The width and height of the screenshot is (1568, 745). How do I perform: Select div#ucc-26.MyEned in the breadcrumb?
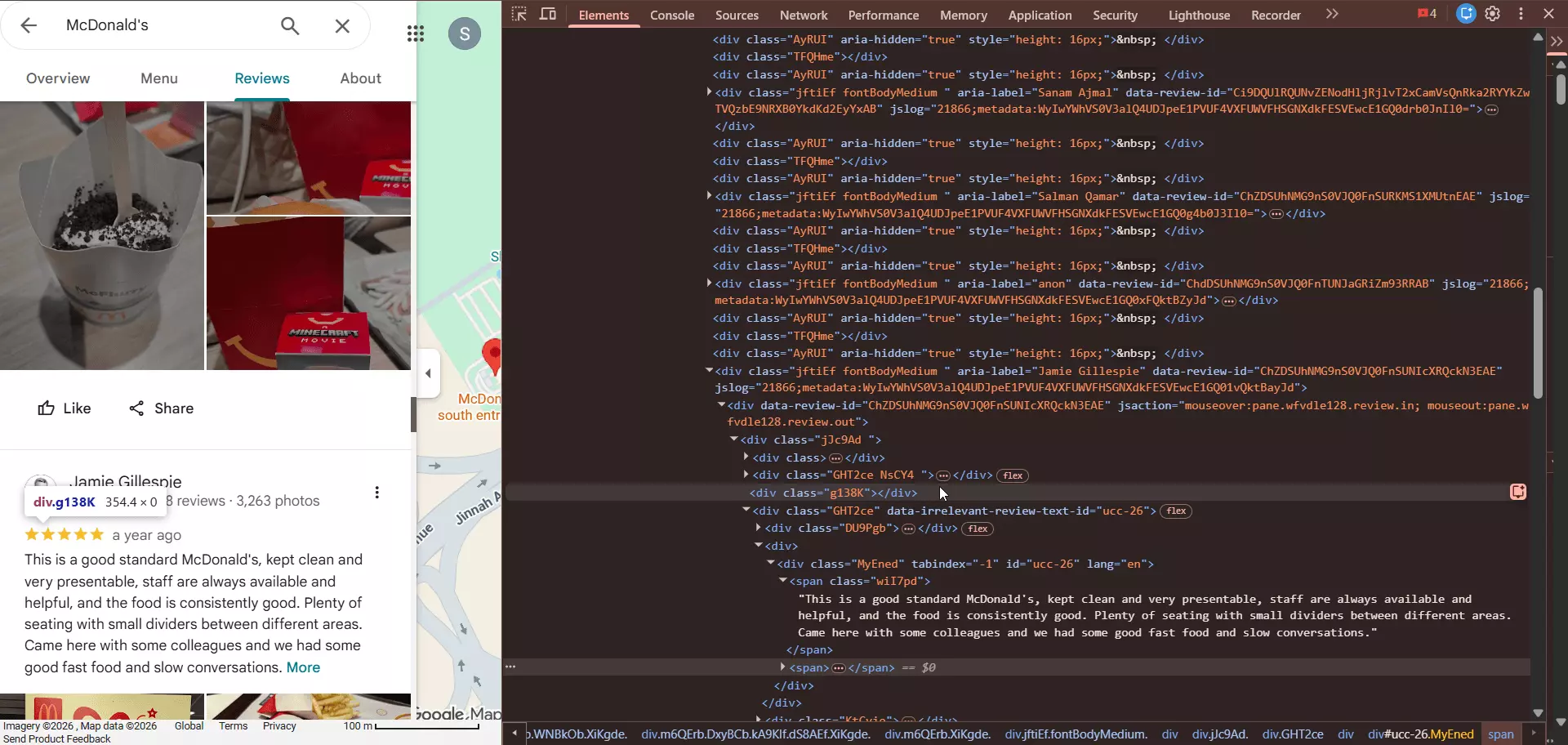1421,734
